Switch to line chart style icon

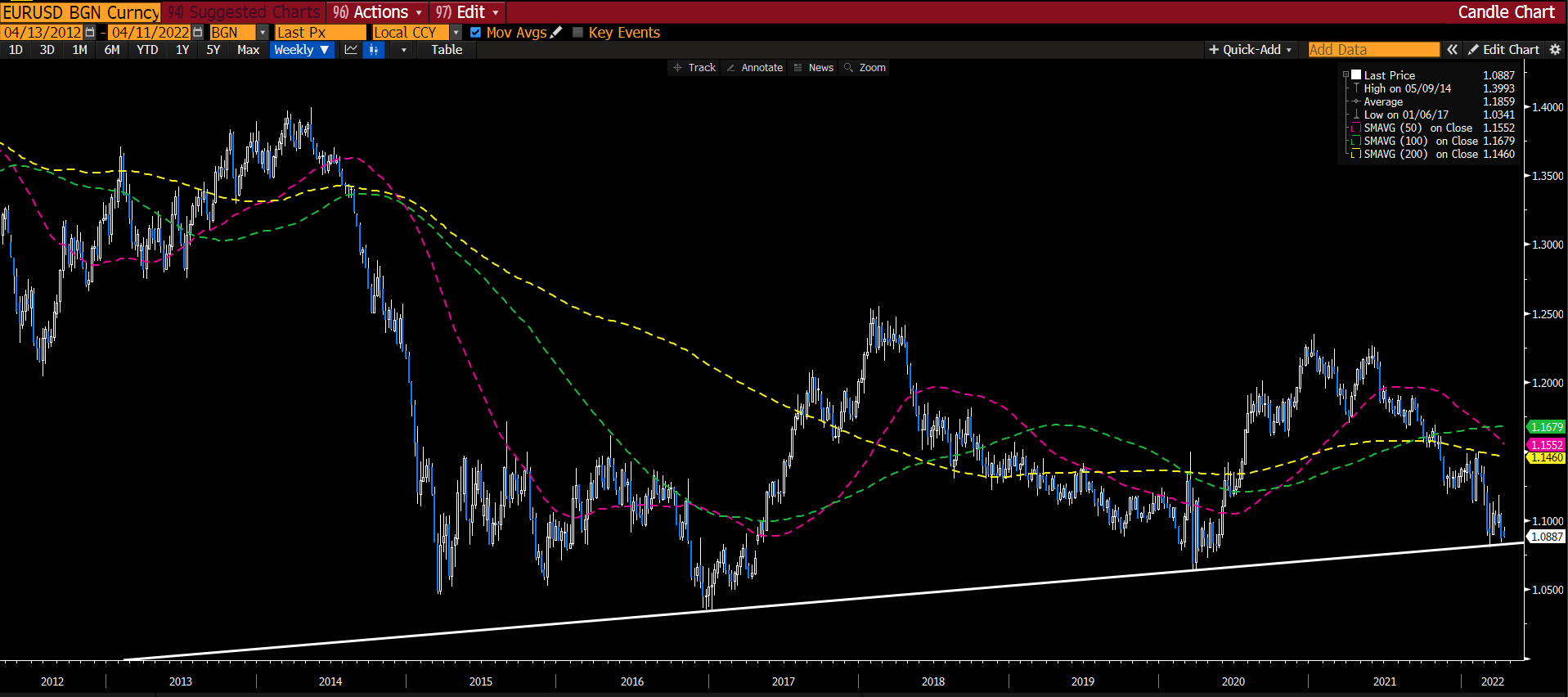pos(351,50)
